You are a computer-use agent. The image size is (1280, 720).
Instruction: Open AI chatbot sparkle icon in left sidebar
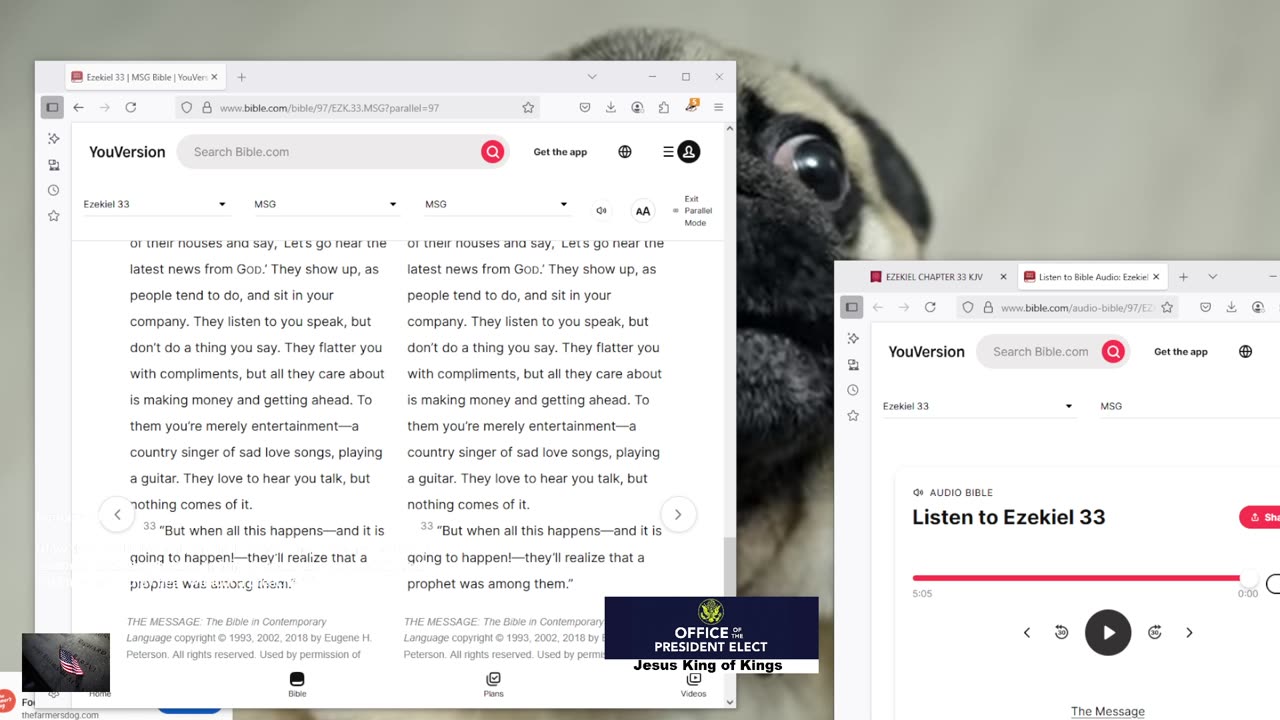coord(53,138)
